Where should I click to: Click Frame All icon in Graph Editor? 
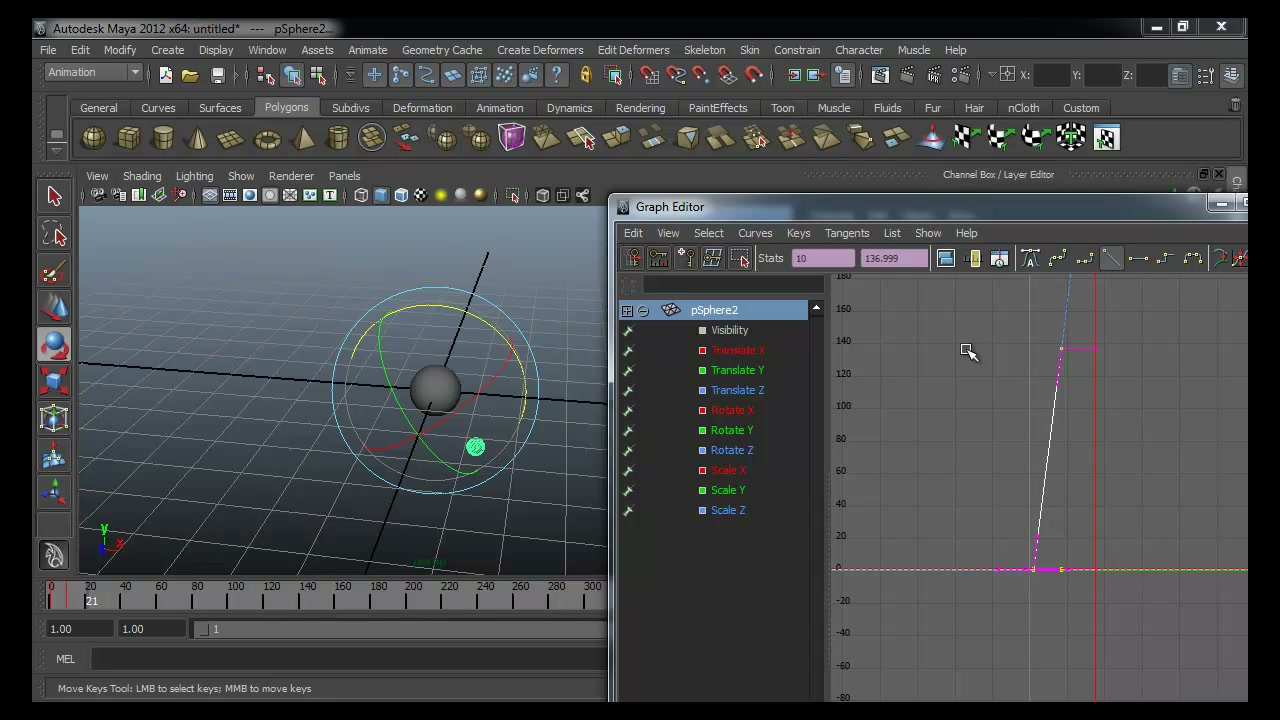click(x=945, y=259)
